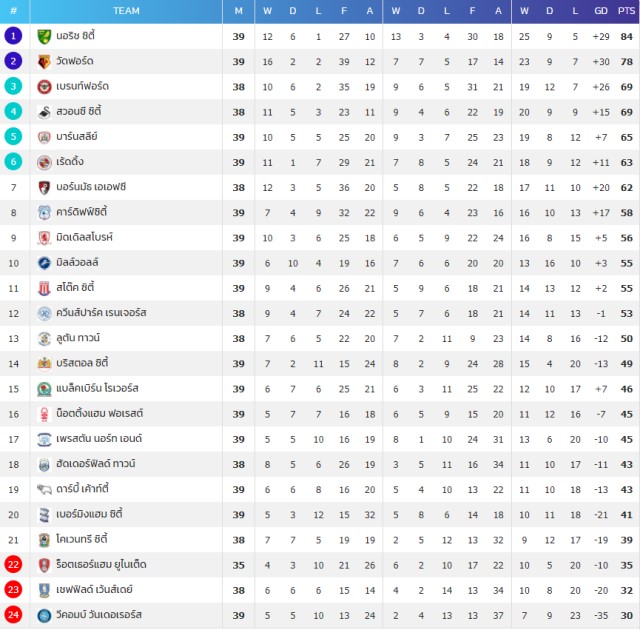The width and height of the screenshot is (640, 630).
Task: Open the นอริช ซิตี้ team link
Action: click(x=76, y=36)
